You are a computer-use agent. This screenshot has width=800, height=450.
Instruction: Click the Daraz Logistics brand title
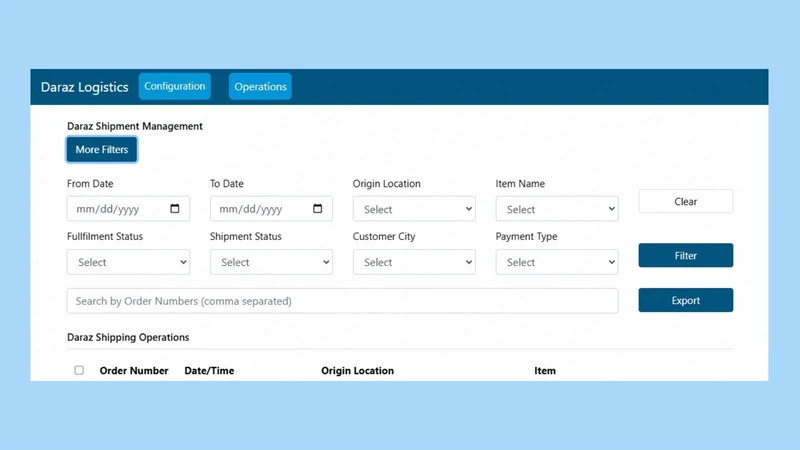pos(85,87)
